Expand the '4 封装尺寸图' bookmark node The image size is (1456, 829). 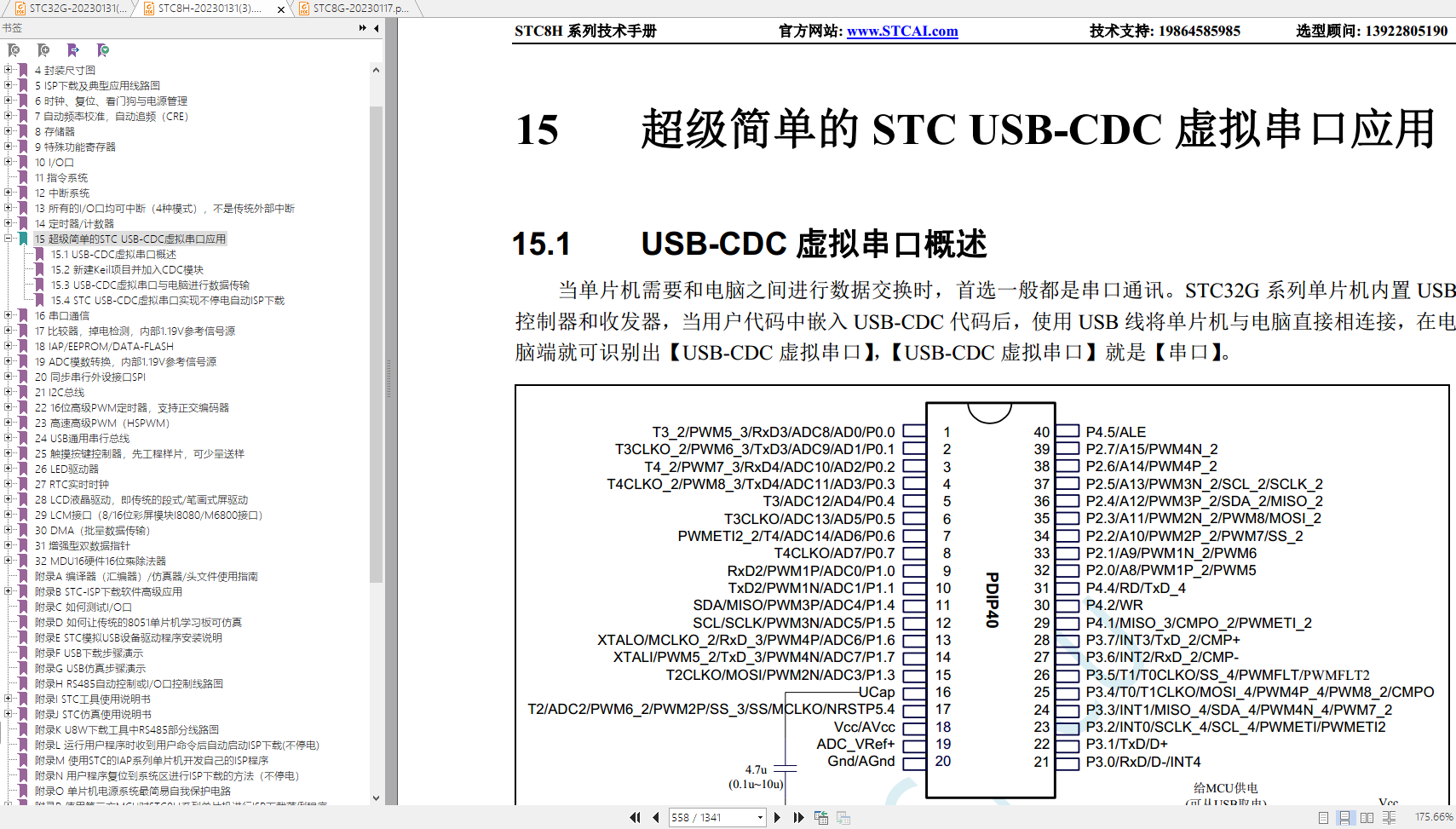(9, 70)
